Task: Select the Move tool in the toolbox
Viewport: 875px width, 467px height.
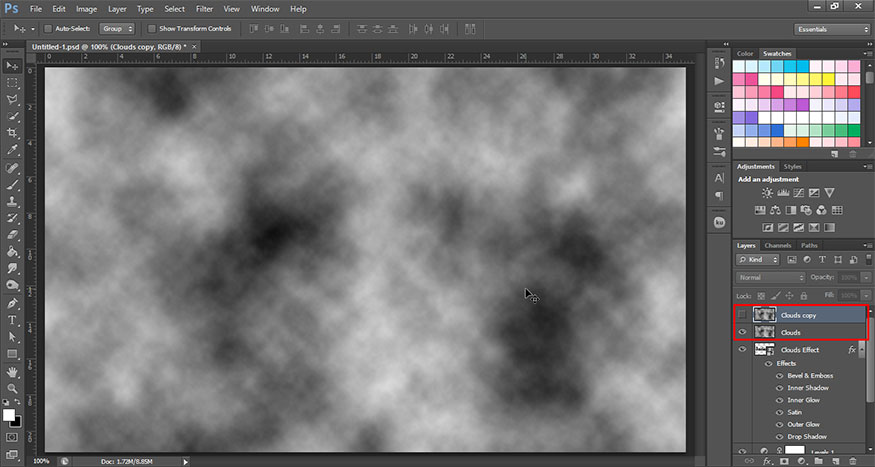Action: point(13,65)
